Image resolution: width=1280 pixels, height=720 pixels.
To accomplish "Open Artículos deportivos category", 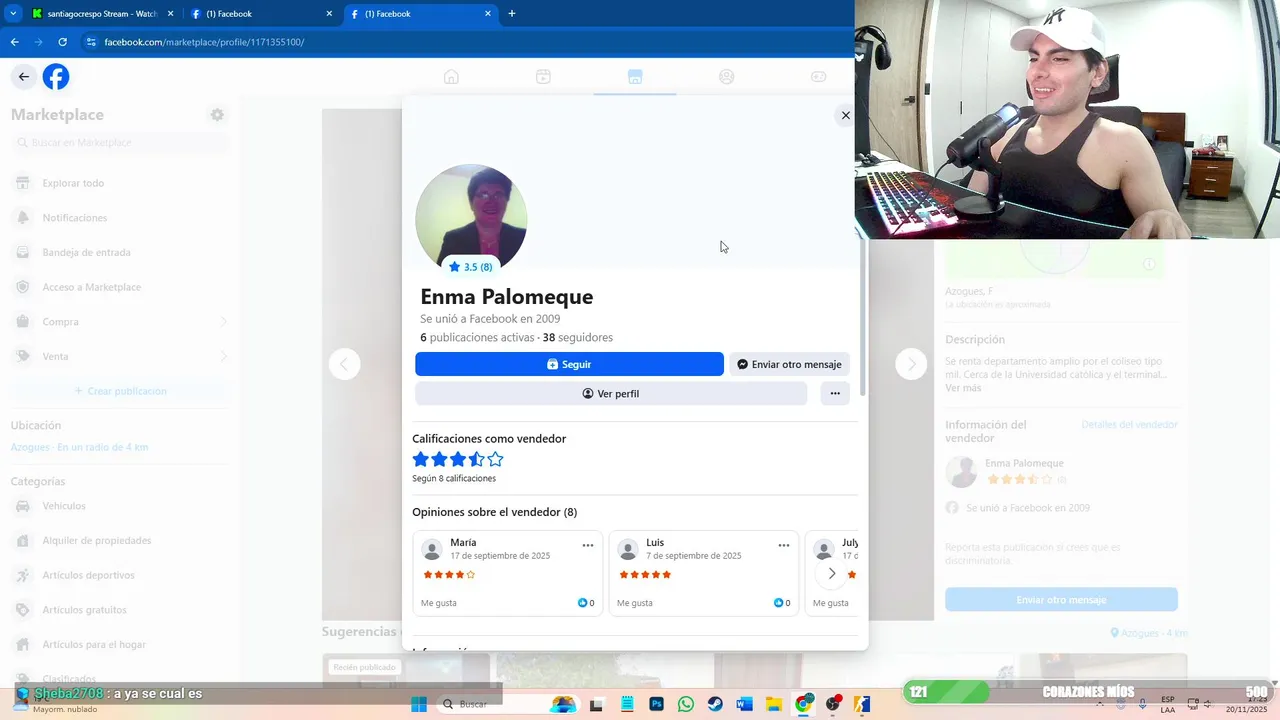I will coord(120,575).
